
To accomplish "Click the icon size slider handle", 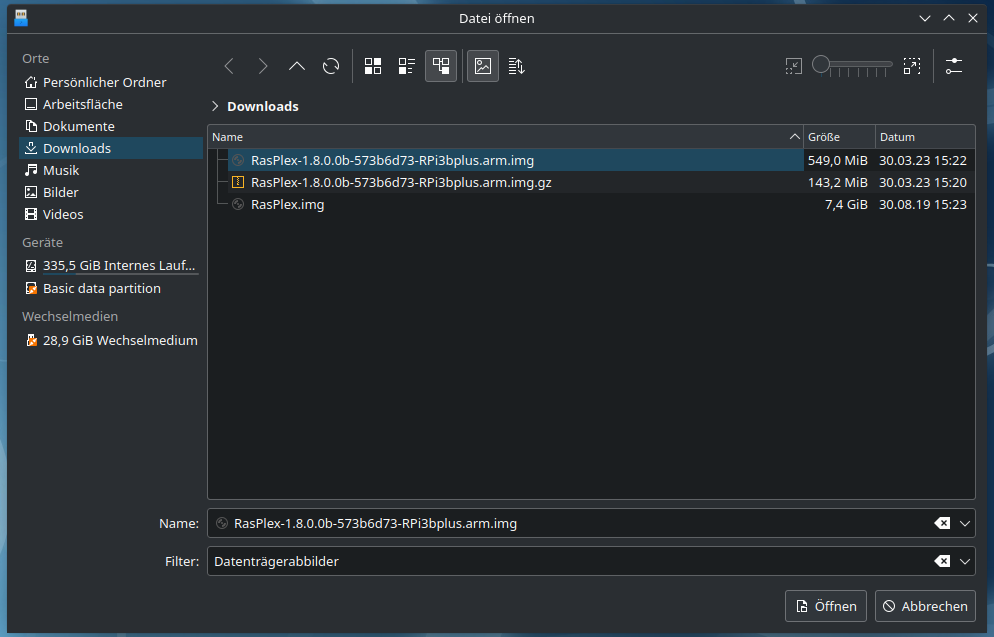I will 821,64.
